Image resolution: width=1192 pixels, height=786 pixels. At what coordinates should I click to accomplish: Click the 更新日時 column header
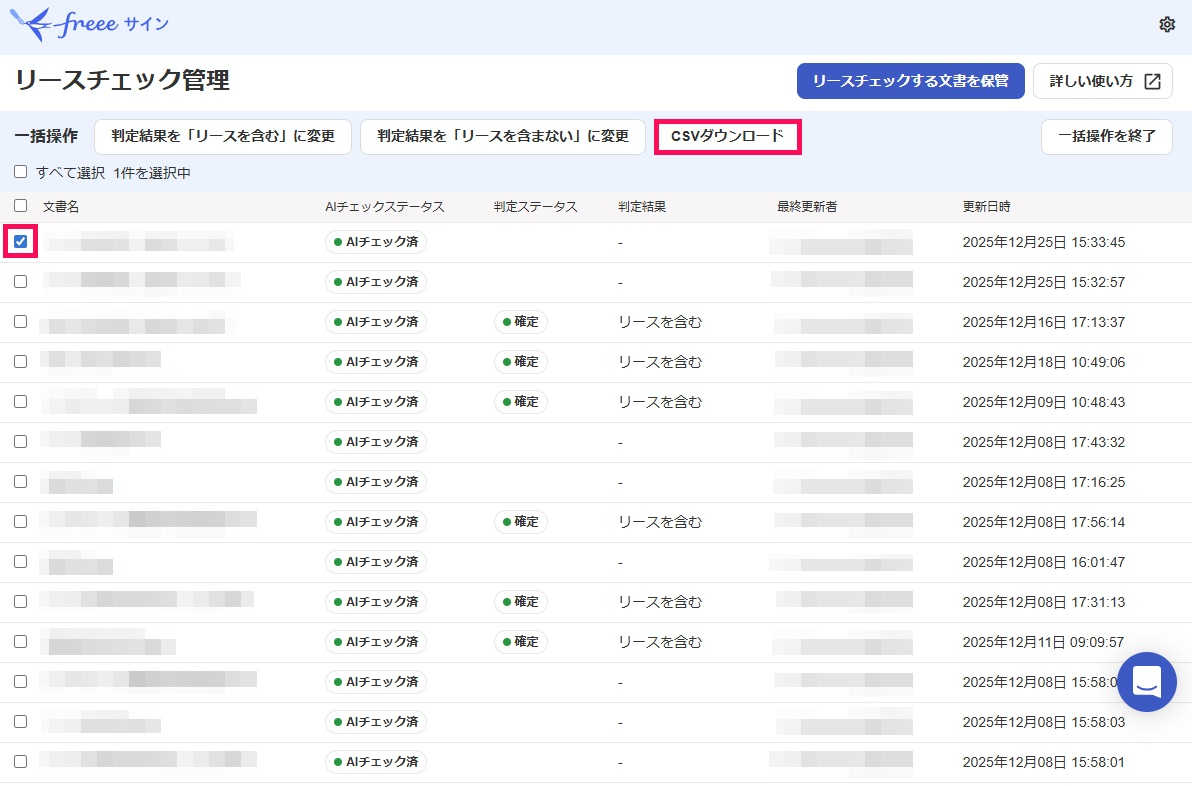point(987,206)
